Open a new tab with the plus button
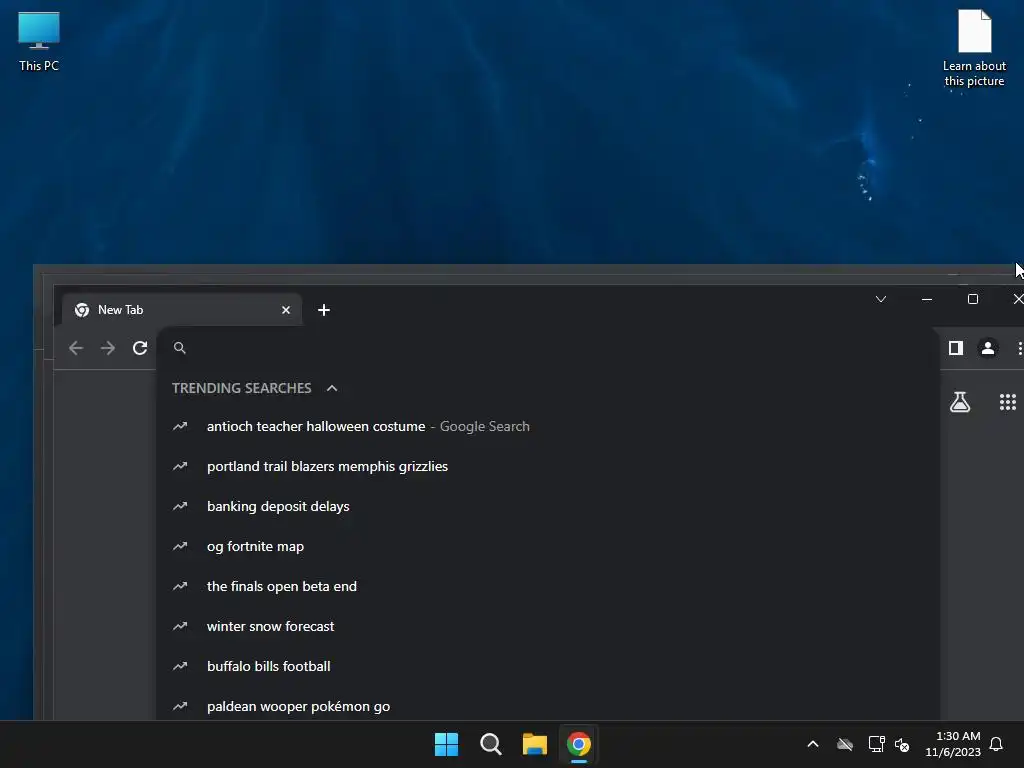Screen dimensions: 1024x768 coord(323,310)
